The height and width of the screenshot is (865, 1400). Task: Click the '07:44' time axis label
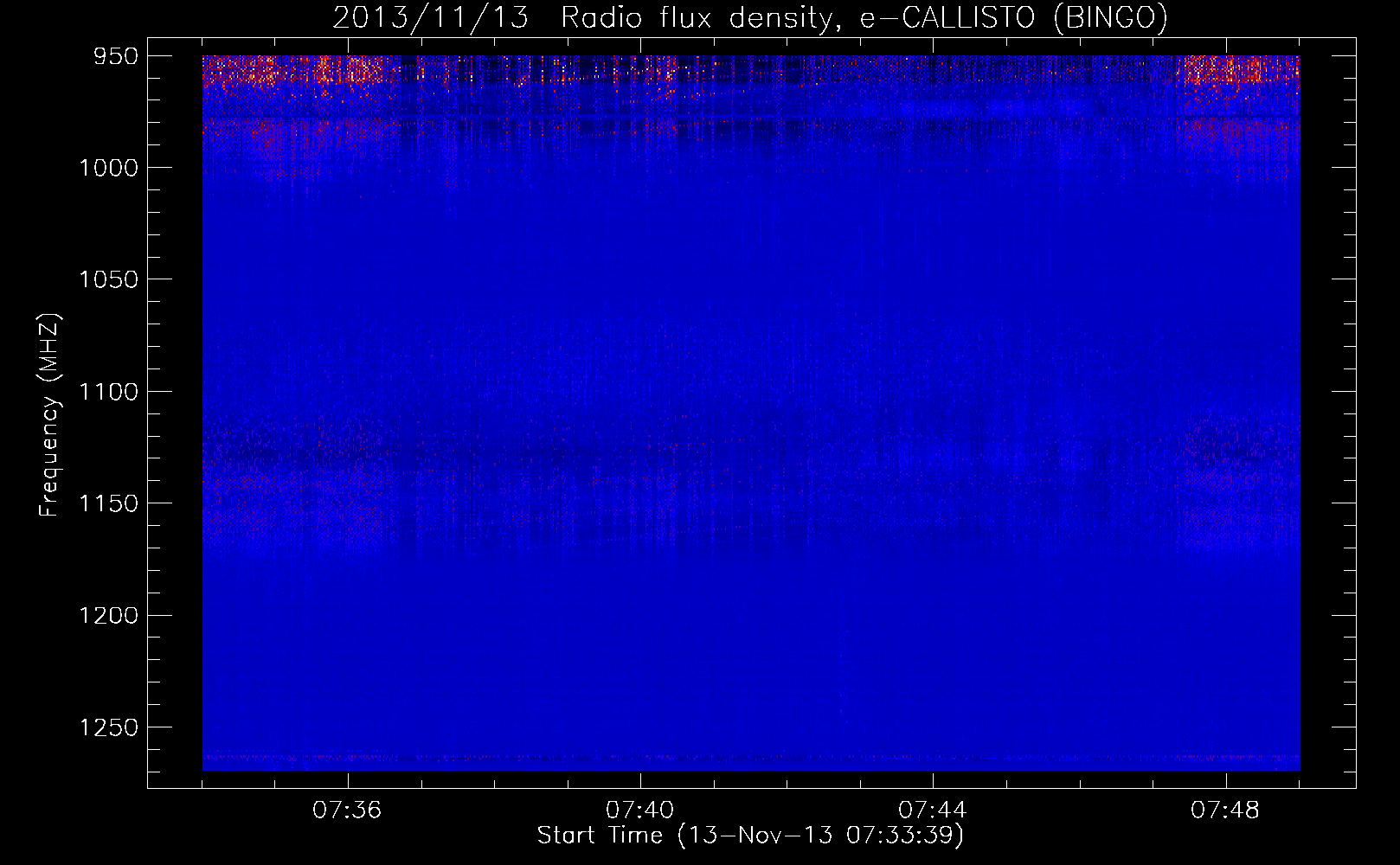tap(933, 811)
